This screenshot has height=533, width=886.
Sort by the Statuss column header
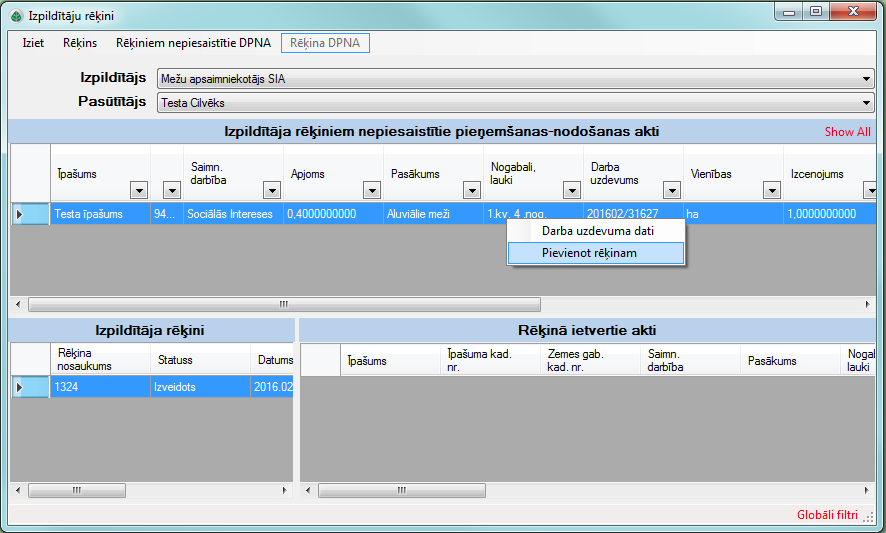click(175, 360)
